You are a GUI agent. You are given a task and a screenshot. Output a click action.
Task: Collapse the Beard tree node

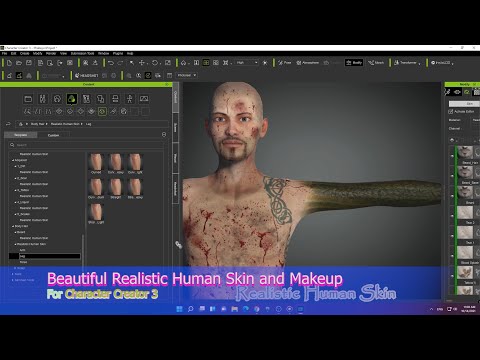click(x=16, y=232)
